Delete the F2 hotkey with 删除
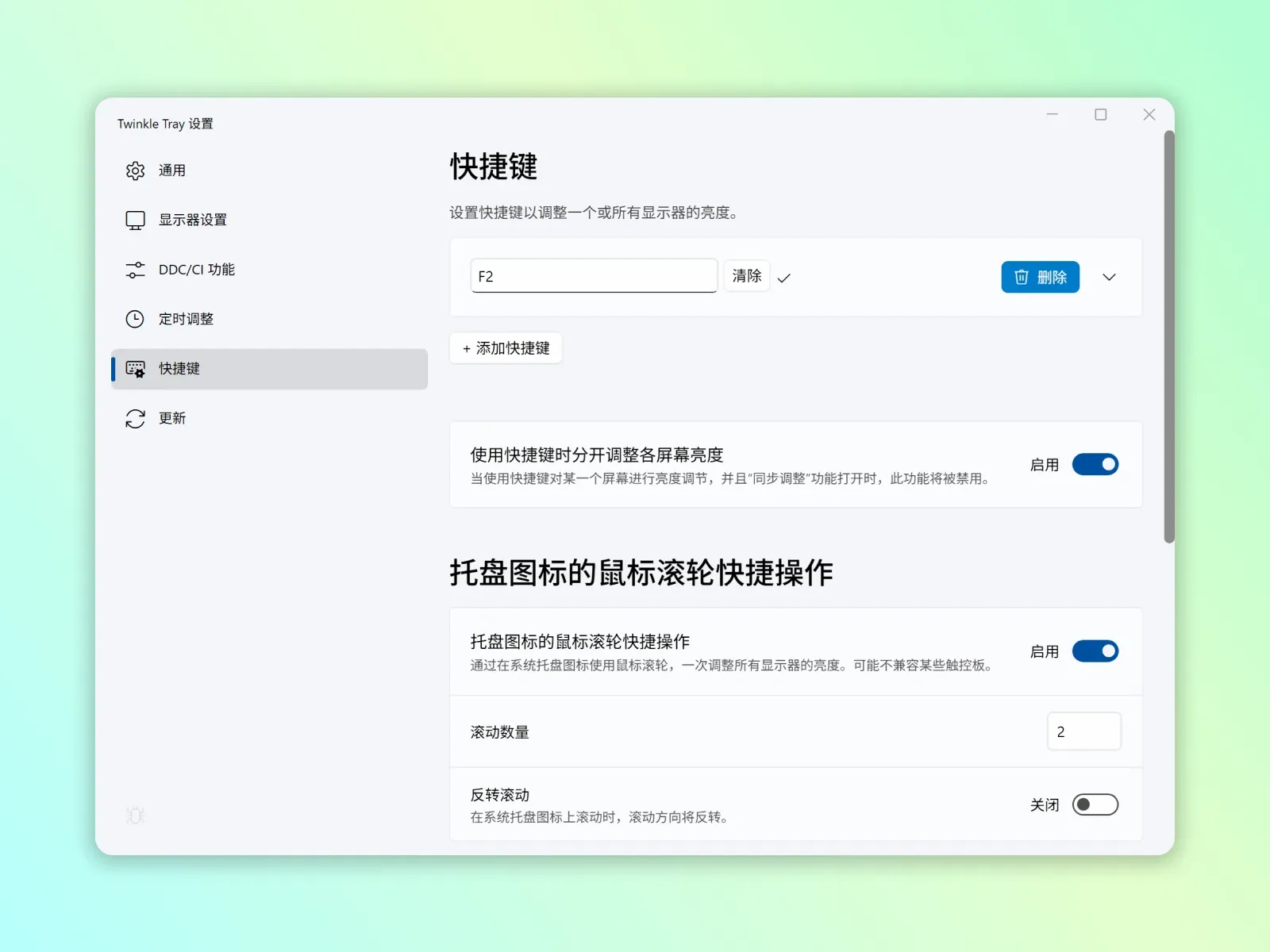The height and width of the screenshot is (952, 1270). (1040, 277)
